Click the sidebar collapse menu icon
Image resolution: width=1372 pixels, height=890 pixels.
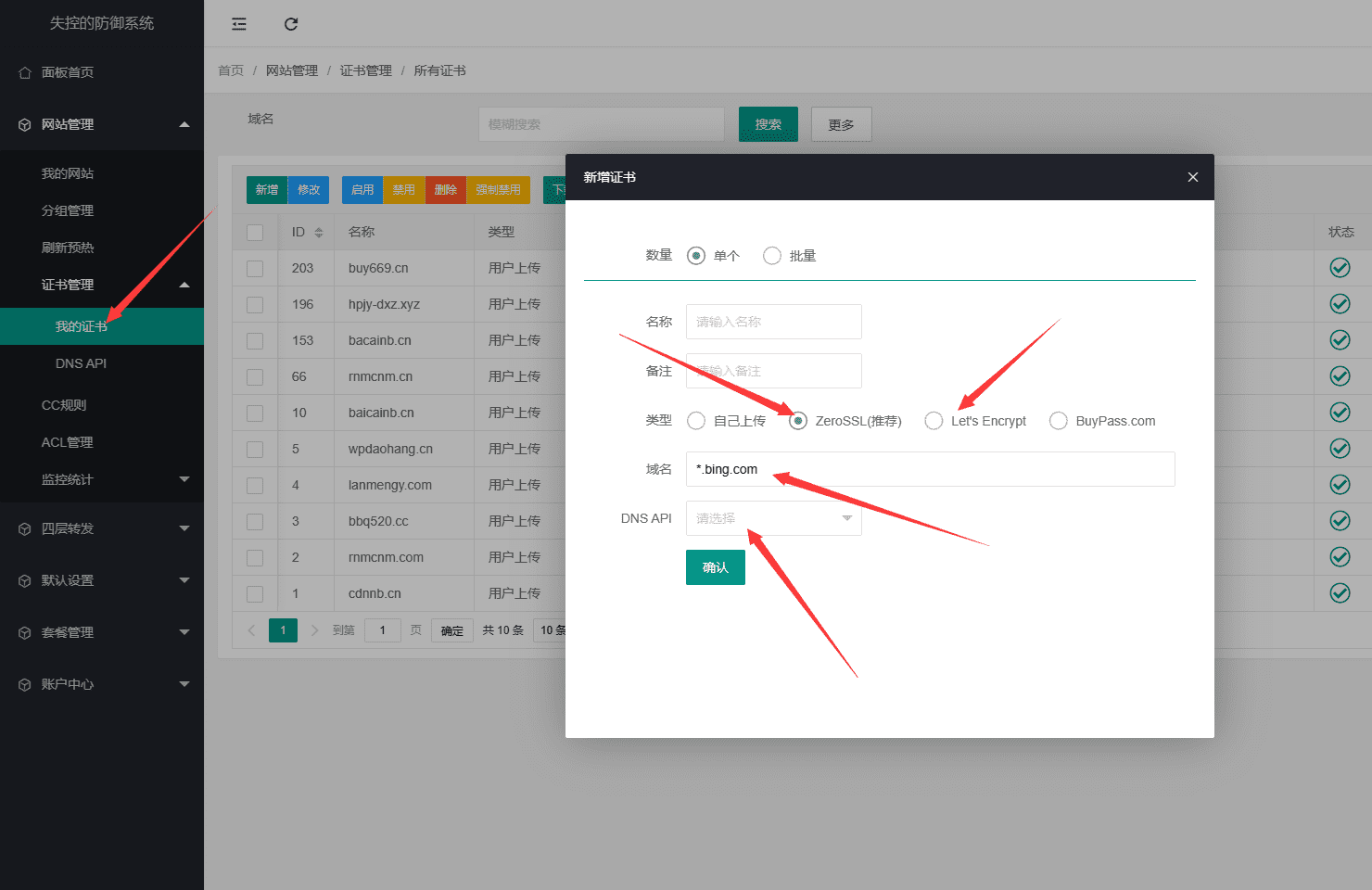(239, 24)
